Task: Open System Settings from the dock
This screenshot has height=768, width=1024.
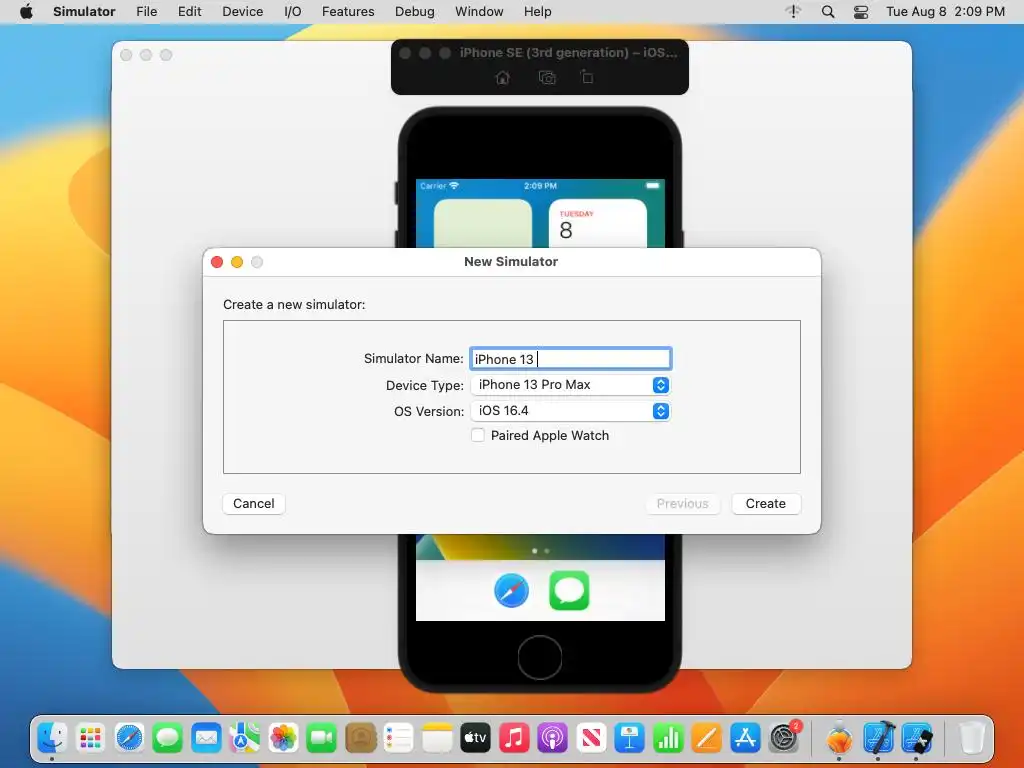Action: (784, 739)
